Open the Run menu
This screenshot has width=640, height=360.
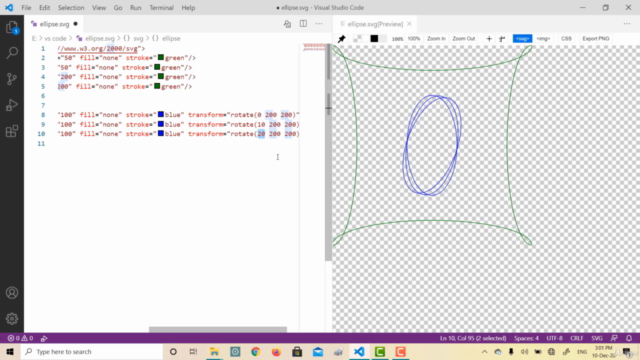tap(136, 7)
